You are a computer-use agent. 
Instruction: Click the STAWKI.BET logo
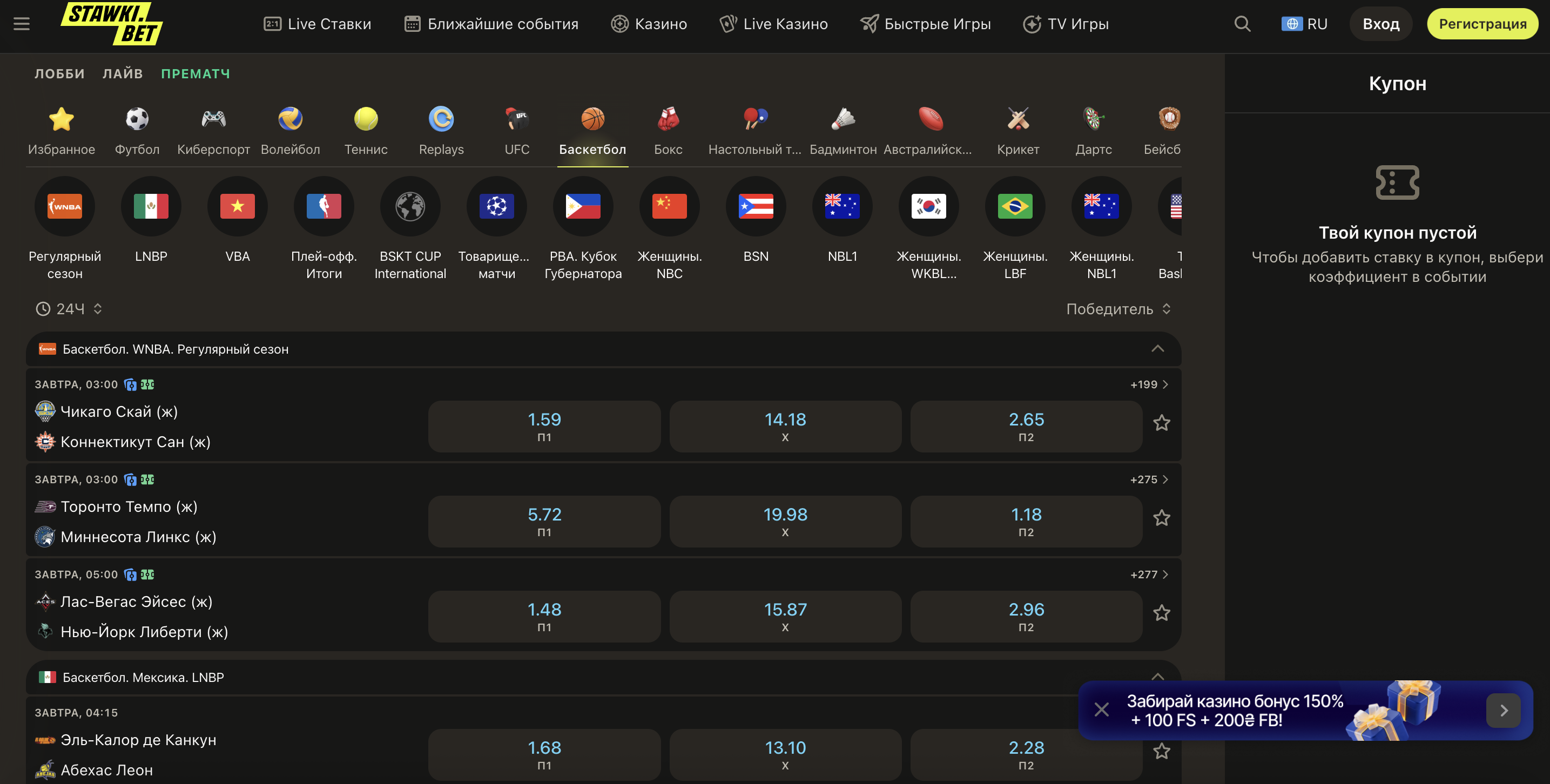[111, 23]
